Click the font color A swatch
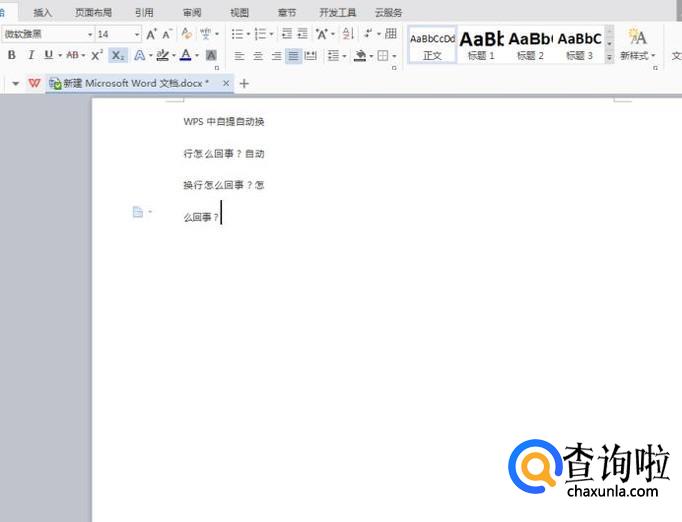682x522 pixels. click(186, 55)
